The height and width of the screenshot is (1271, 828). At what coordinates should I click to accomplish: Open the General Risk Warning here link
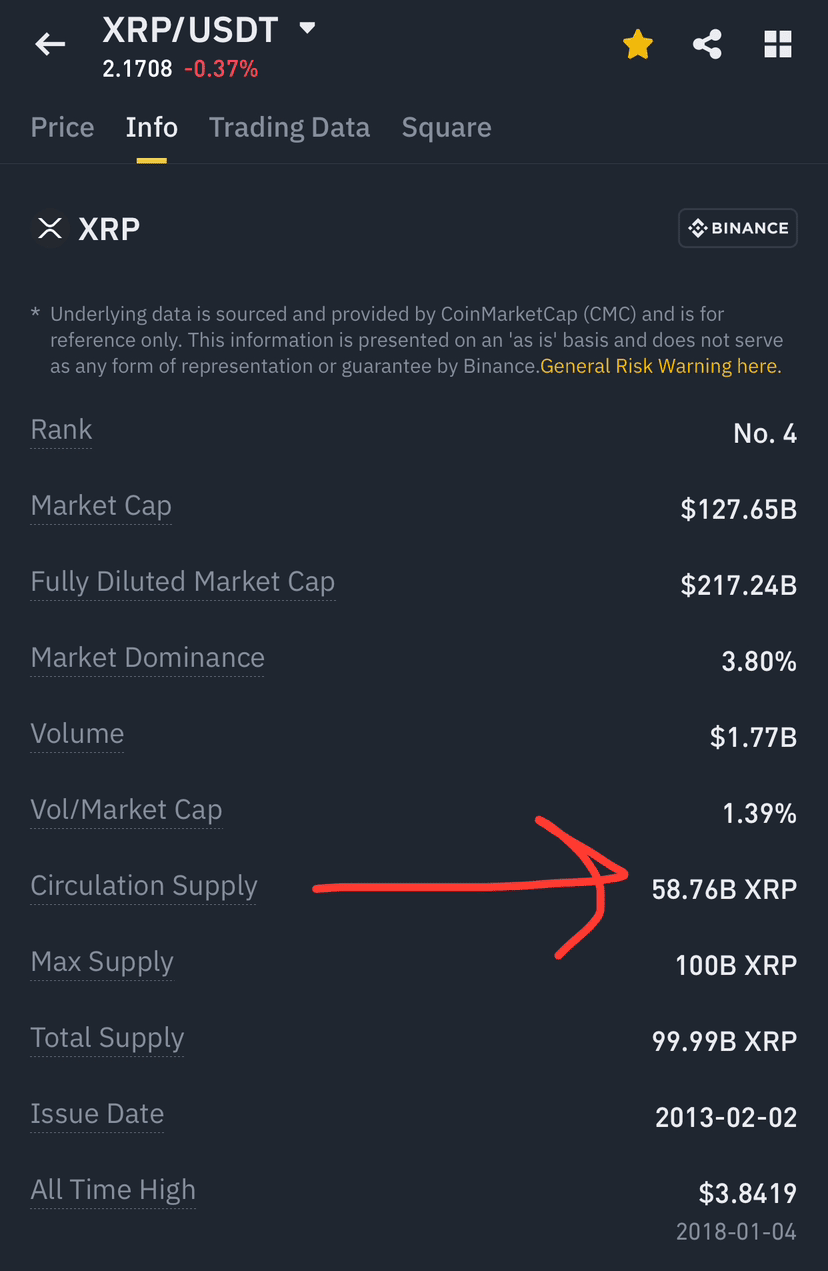point(661,366)
